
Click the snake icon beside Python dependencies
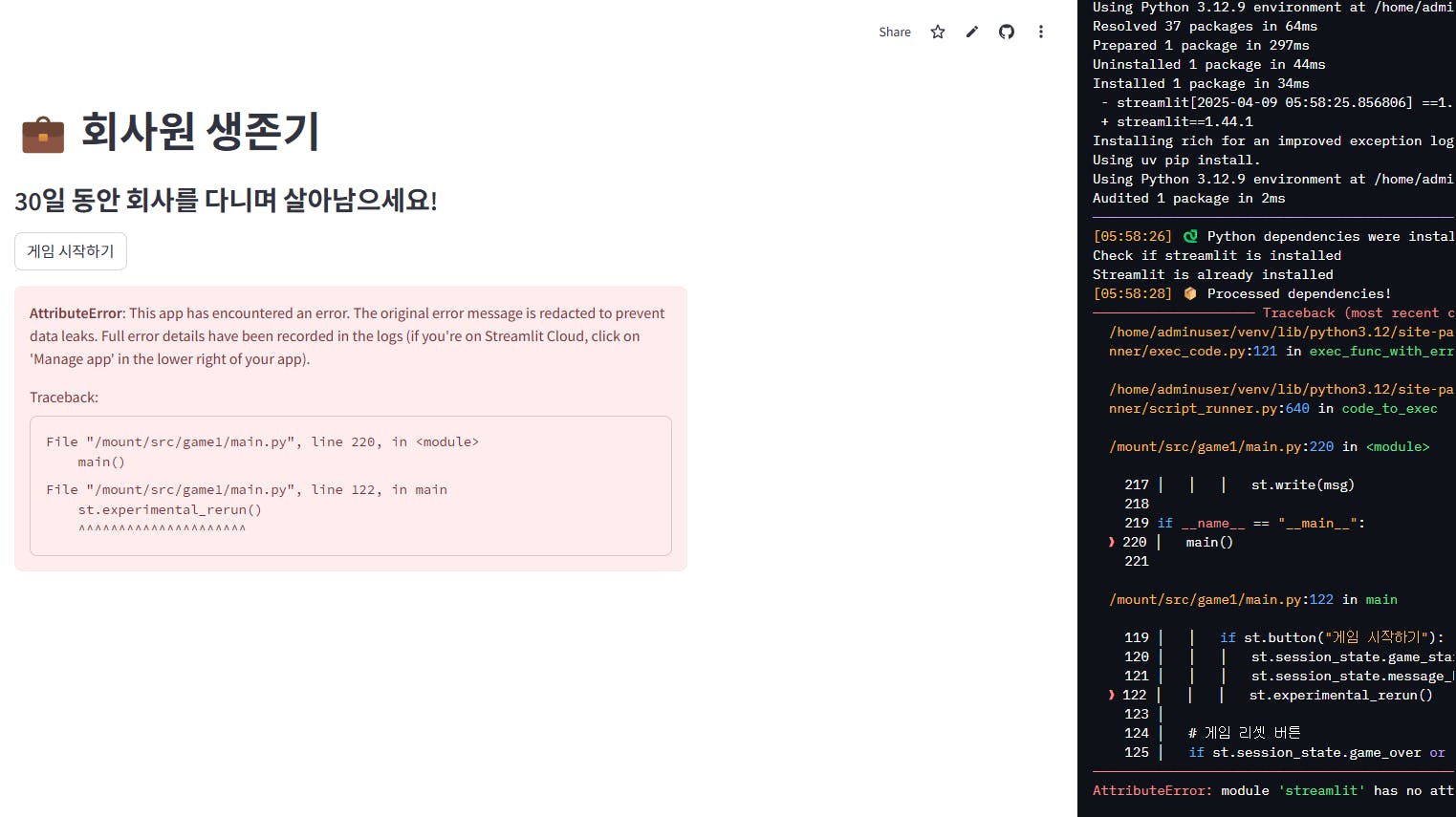coord(1190,236)
